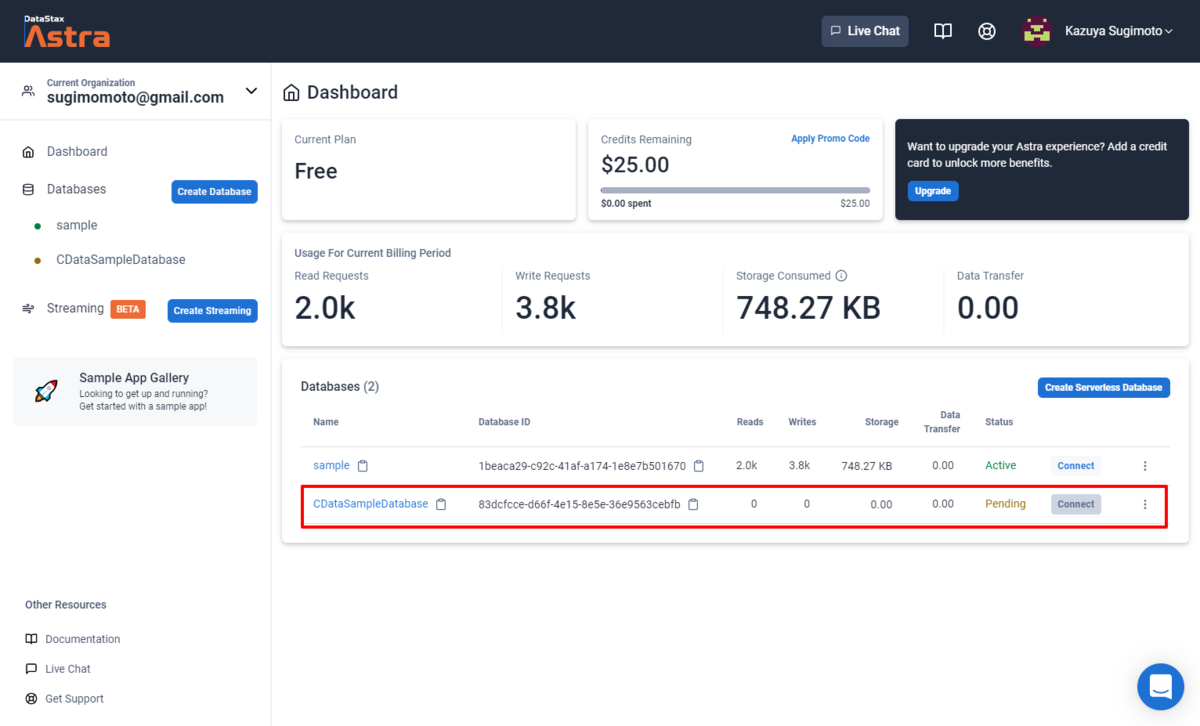This screenshot has width=1200, height=726.
Task: Copy the CDataSampleDatabase name with its copy icon
Action: (x=441, y=504)
